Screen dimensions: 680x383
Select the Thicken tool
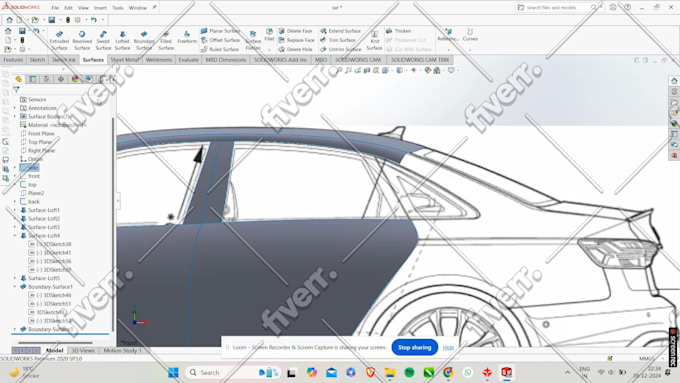[x=399, y=31]
